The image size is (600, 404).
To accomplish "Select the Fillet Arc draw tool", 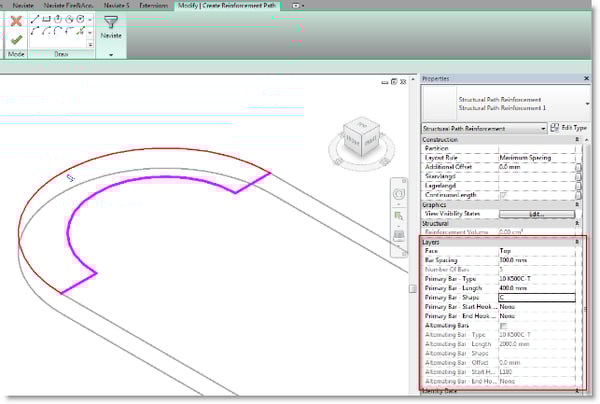I will coord(69,31).
